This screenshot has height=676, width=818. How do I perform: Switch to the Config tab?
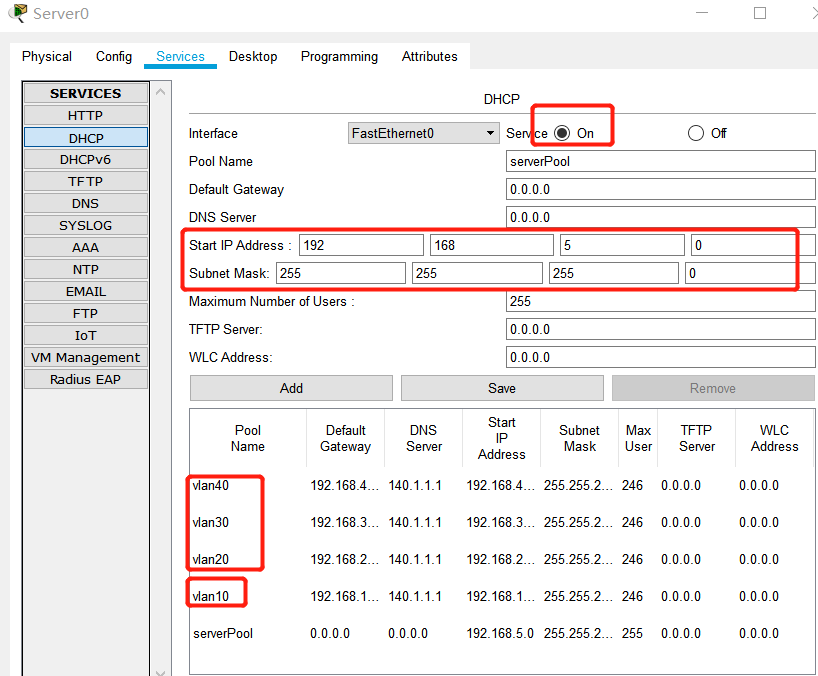click(x=114, y=57)
